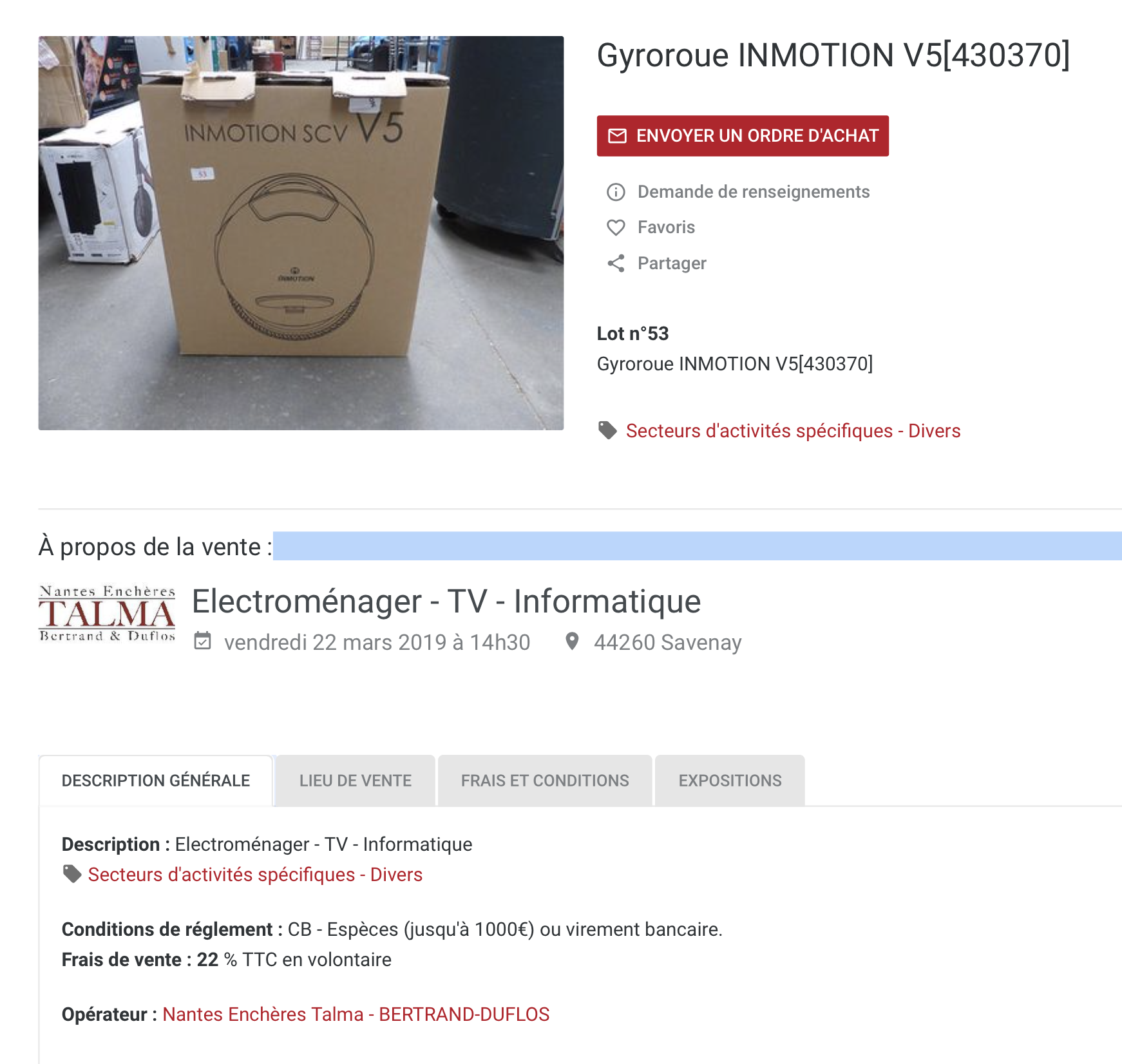Click the envelope icon in purchase order button

tap(617, 136)
